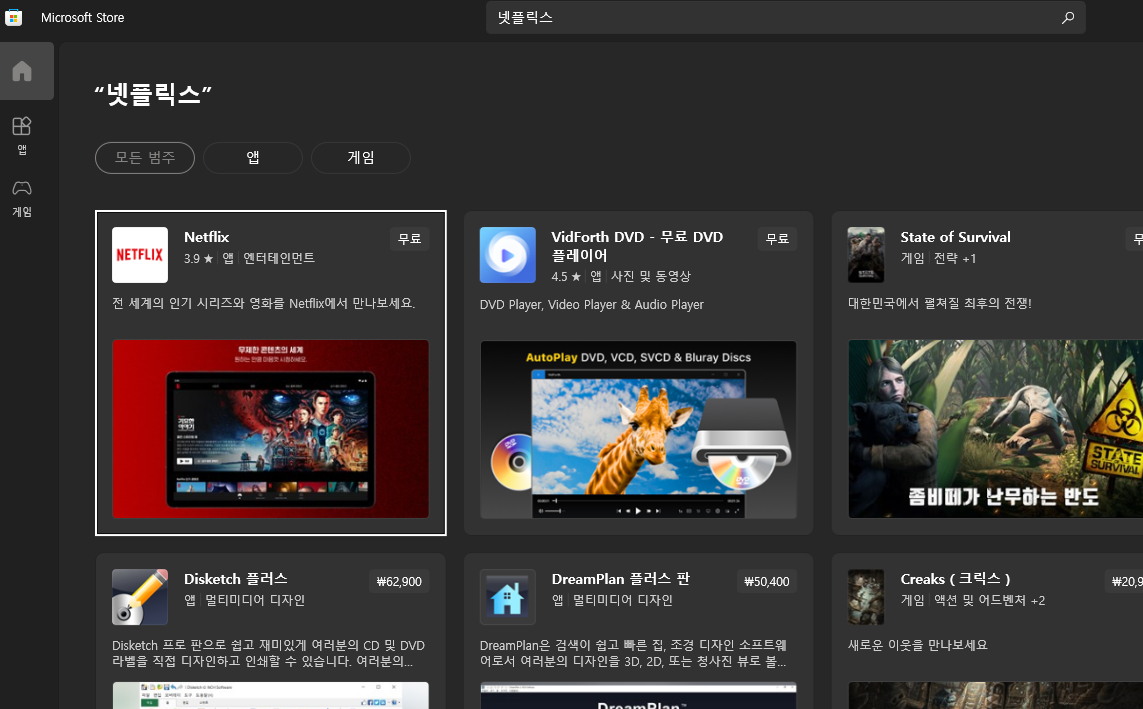Viewport: 1143px width, 709px height.
Task: Click the 전략 +1 genre on State of Survival
Action: [x=955, y=258]
